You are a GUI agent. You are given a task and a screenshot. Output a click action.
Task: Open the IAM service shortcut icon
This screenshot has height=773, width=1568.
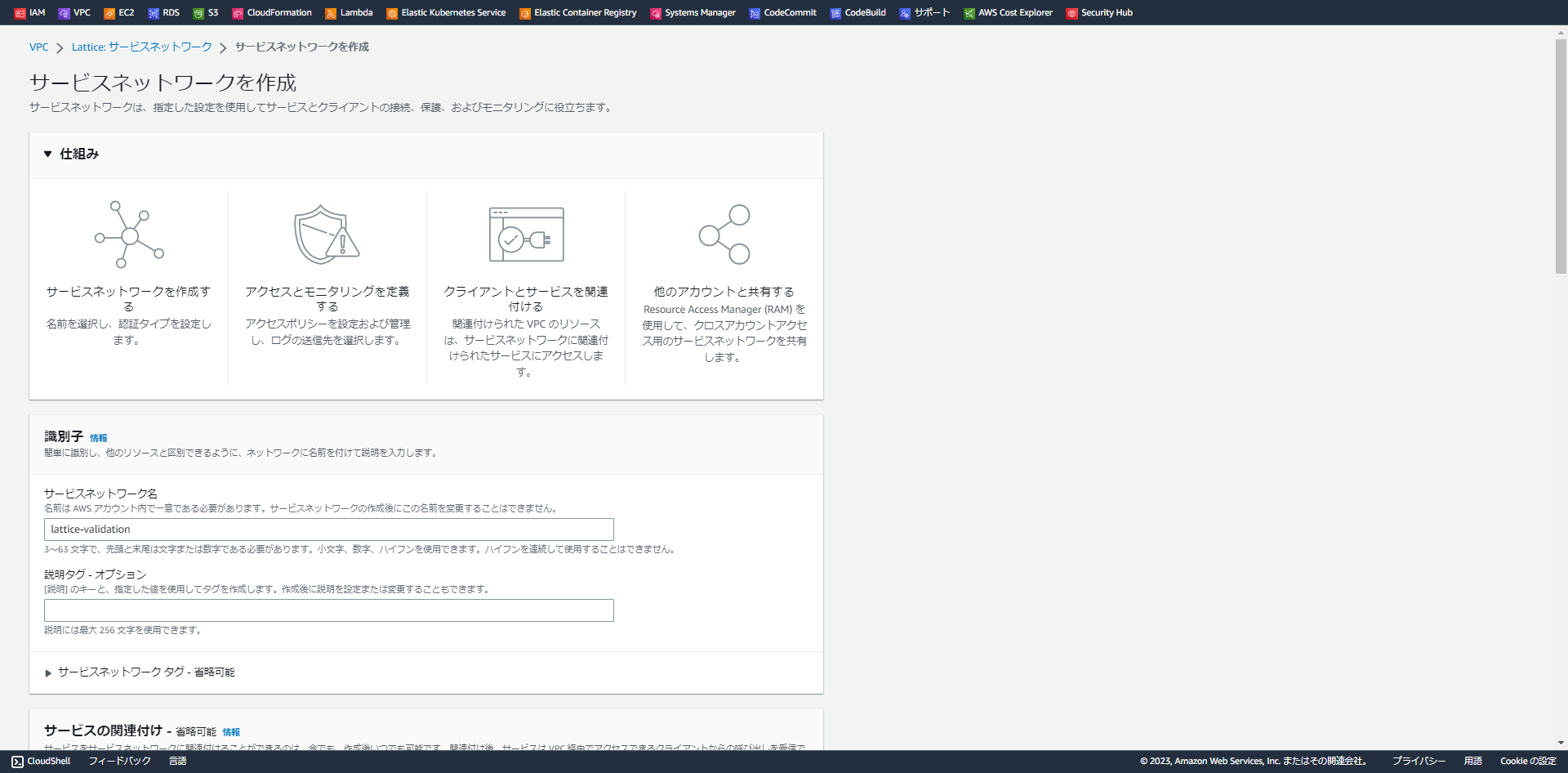(20, 13)
